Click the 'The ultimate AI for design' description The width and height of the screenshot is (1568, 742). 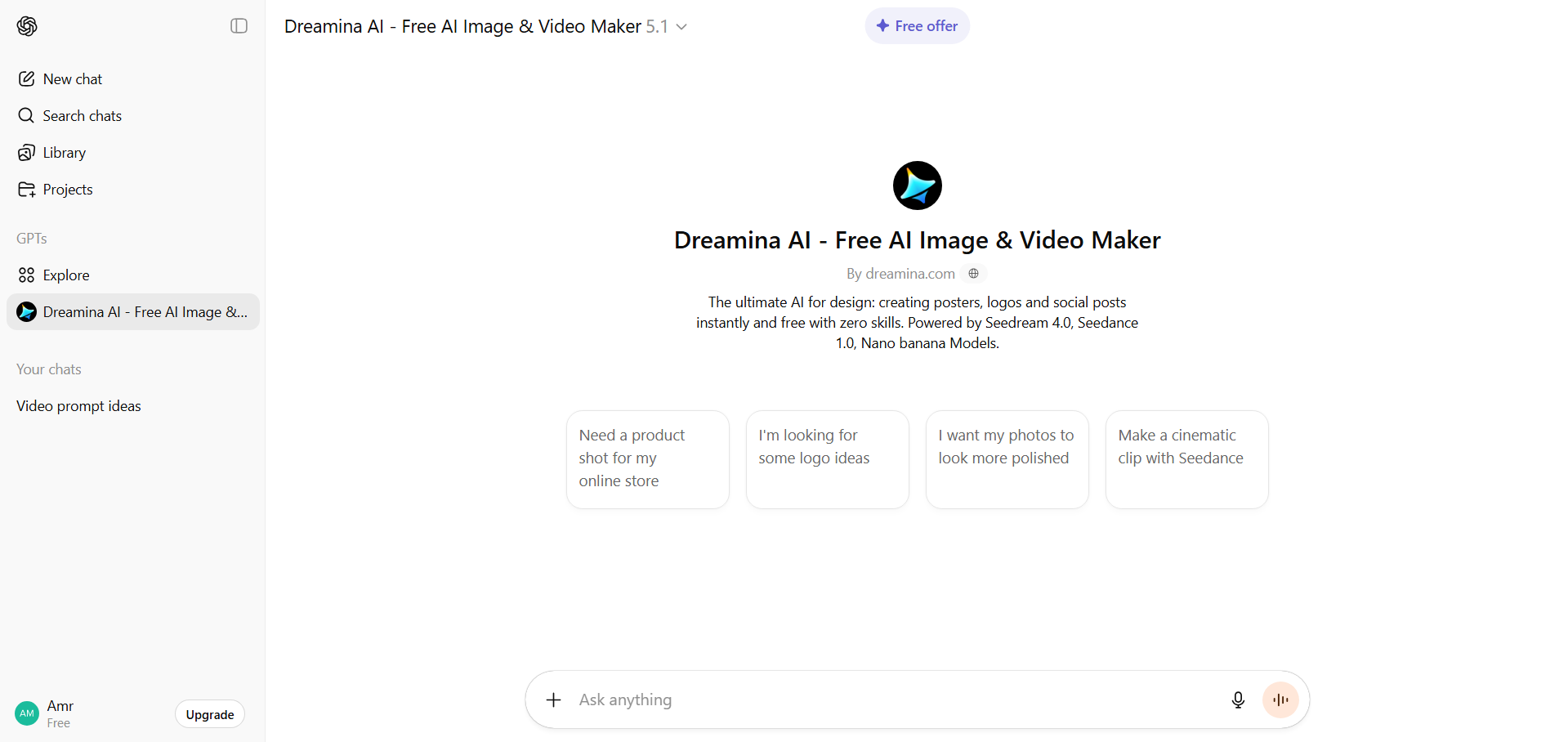917,323
